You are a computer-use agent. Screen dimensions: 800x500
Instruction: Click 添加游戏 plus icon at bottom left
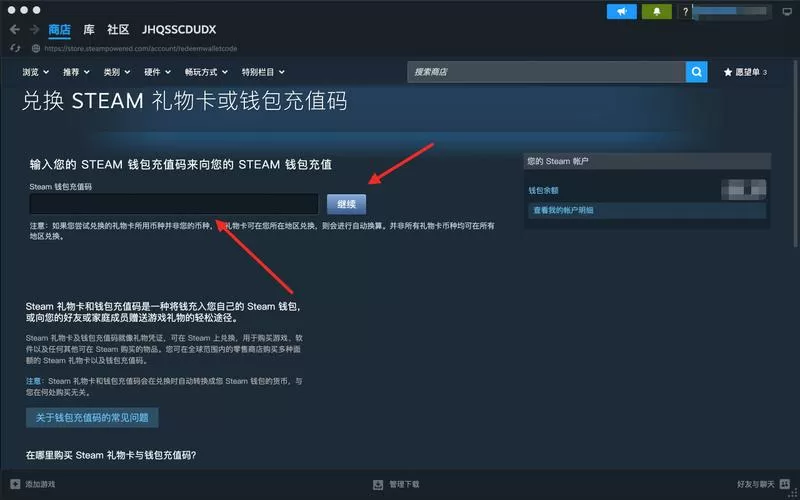[x=15, y=484]
